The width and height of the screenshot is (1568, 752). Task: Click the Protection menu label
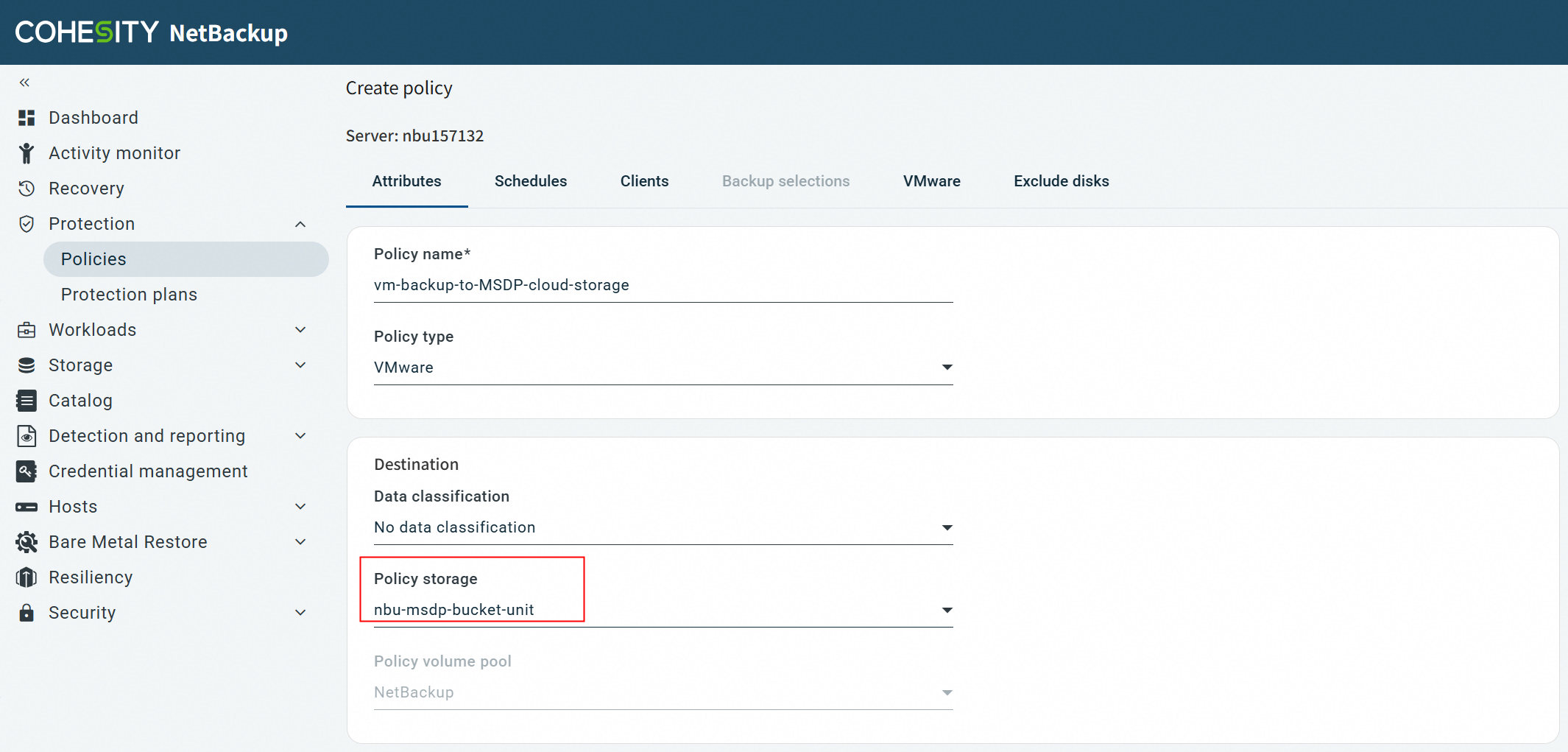point(92,224)
